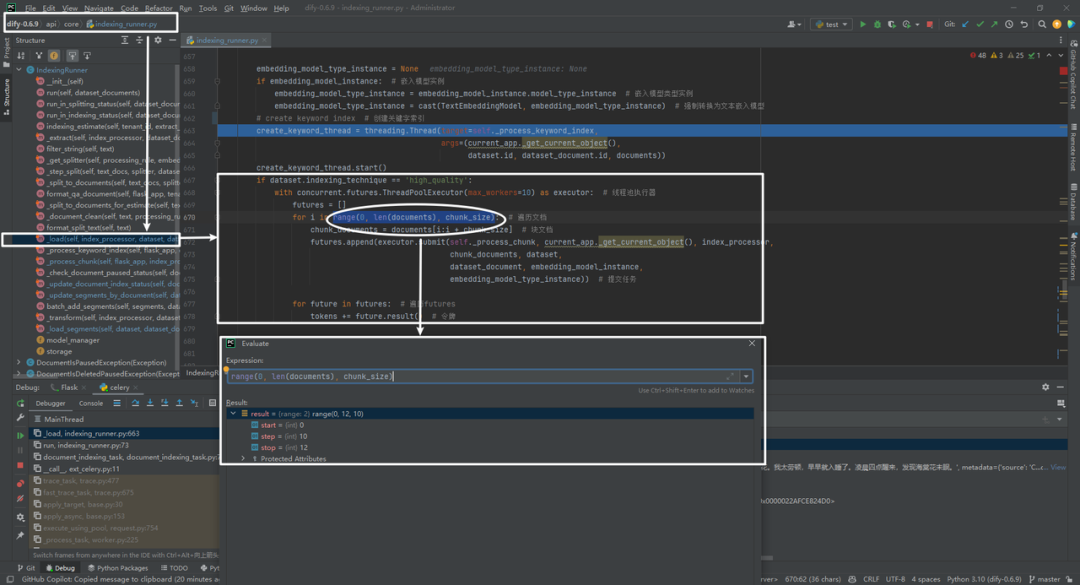Toggle Autoscroll from Source in Structure toolbar
The height and width of the screenshot is (585, 1080).
tap(87, 56)
